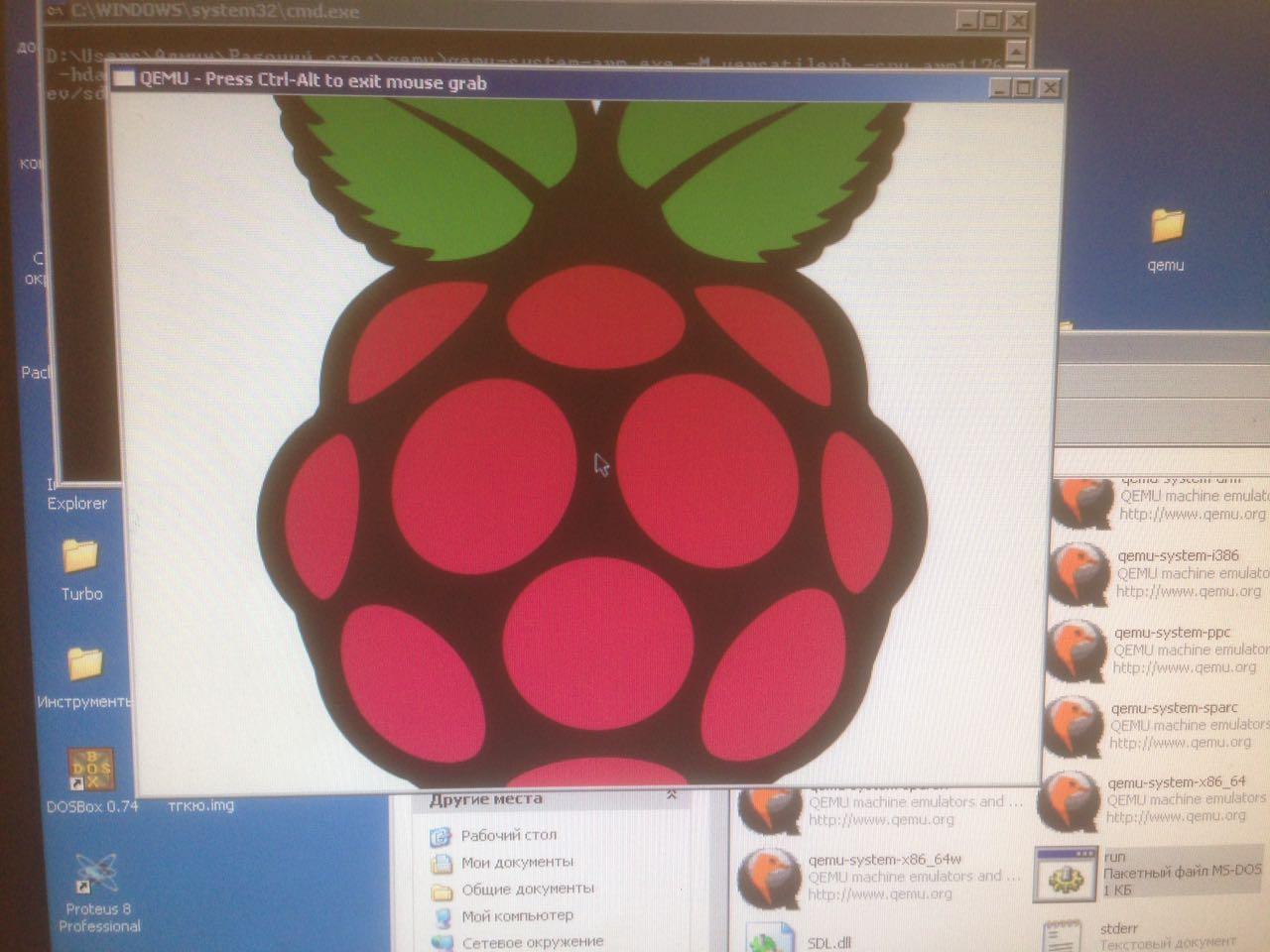Close the cmd.exe window
The width and height of the screenshot is (1270, 952).
[1018, 20]
